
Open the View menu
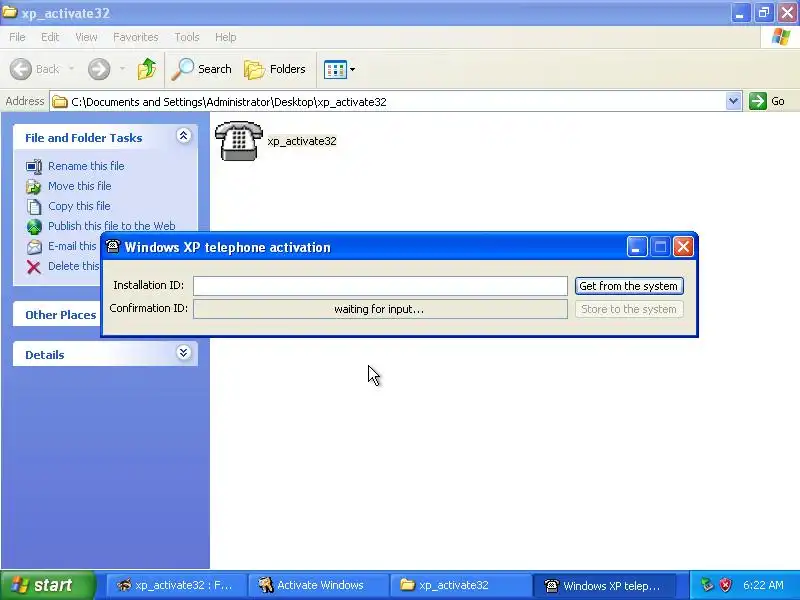pyautogui.click(x=86, y=37)
